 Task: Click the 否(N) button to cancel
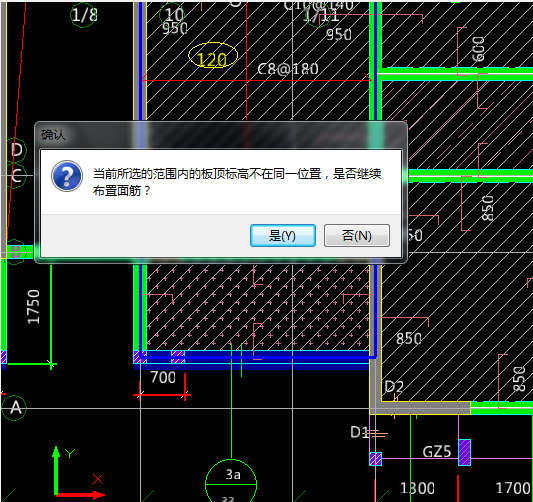[357, 235]
